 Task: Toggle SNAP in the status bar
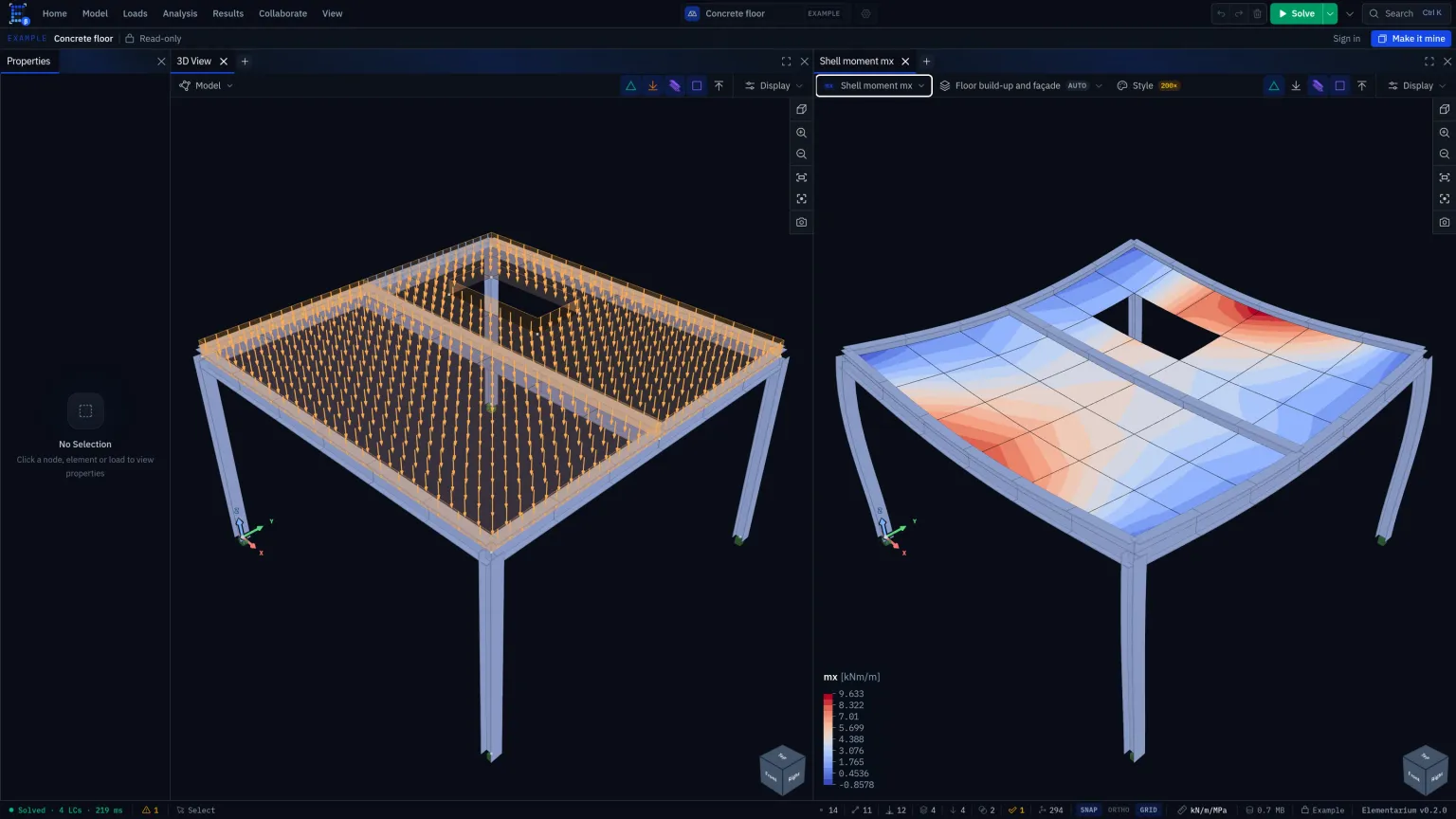(1088, 810)
